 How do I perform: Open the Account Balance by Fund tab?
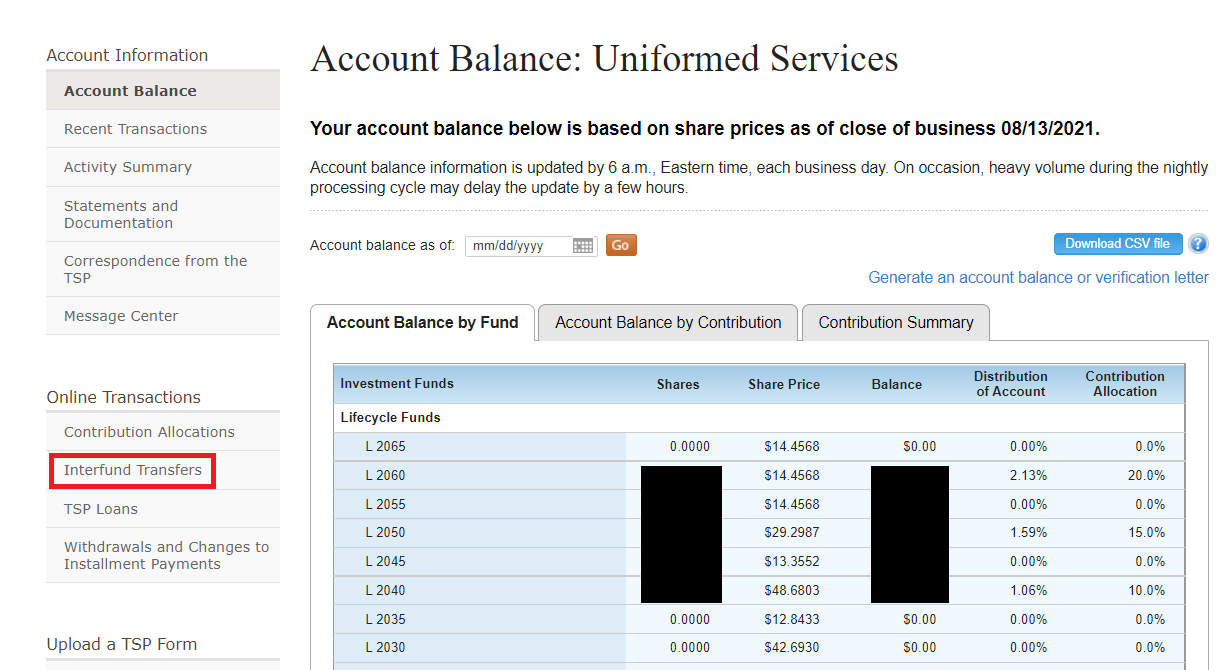coord(422,322)
